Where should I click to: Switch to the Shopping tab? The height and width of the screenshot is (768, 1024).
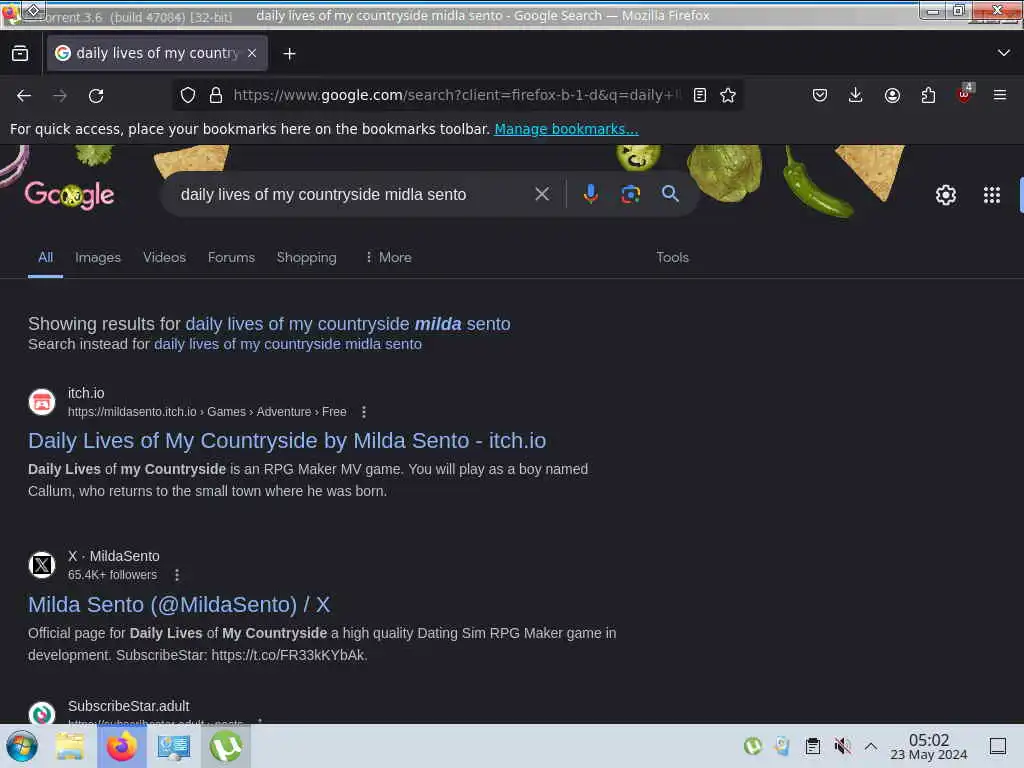pos(306,257)
